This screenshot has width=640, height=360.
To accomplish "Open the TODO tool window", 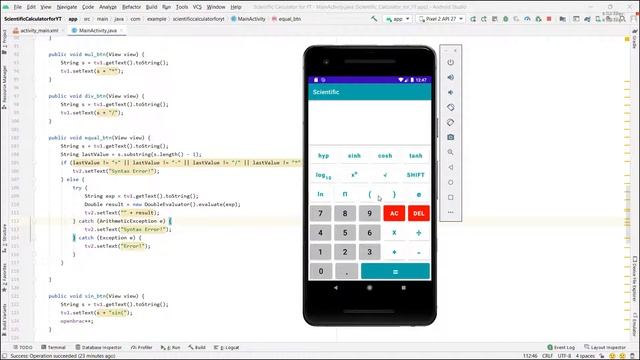I will (23, 347).
